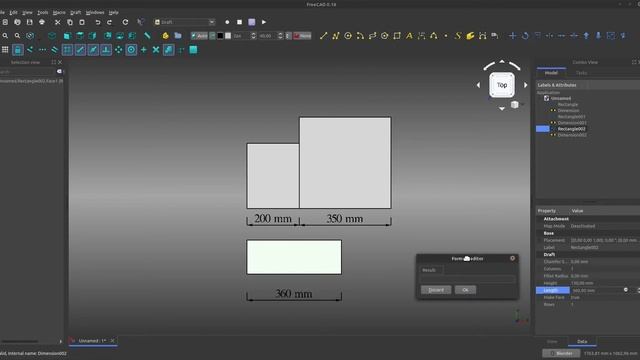Set isometric view with cube icon
640x360 pixels.
click(52, 36)
